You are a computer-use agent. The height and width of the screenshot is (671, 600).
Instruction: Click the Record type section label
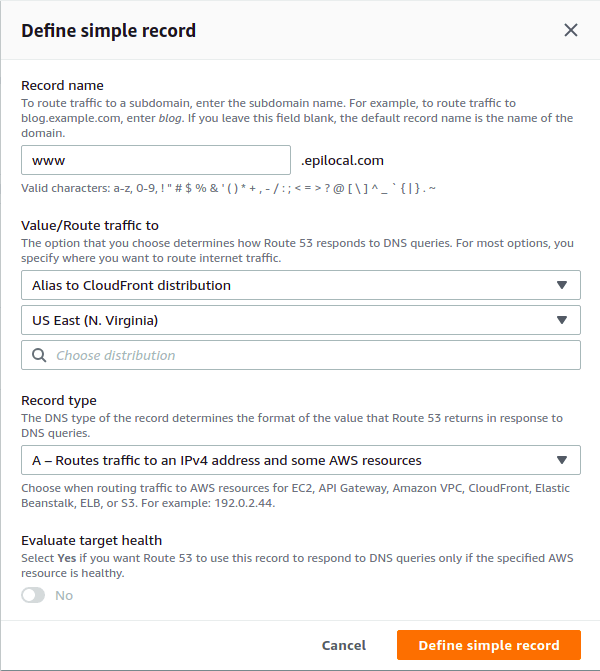point(59,401)
